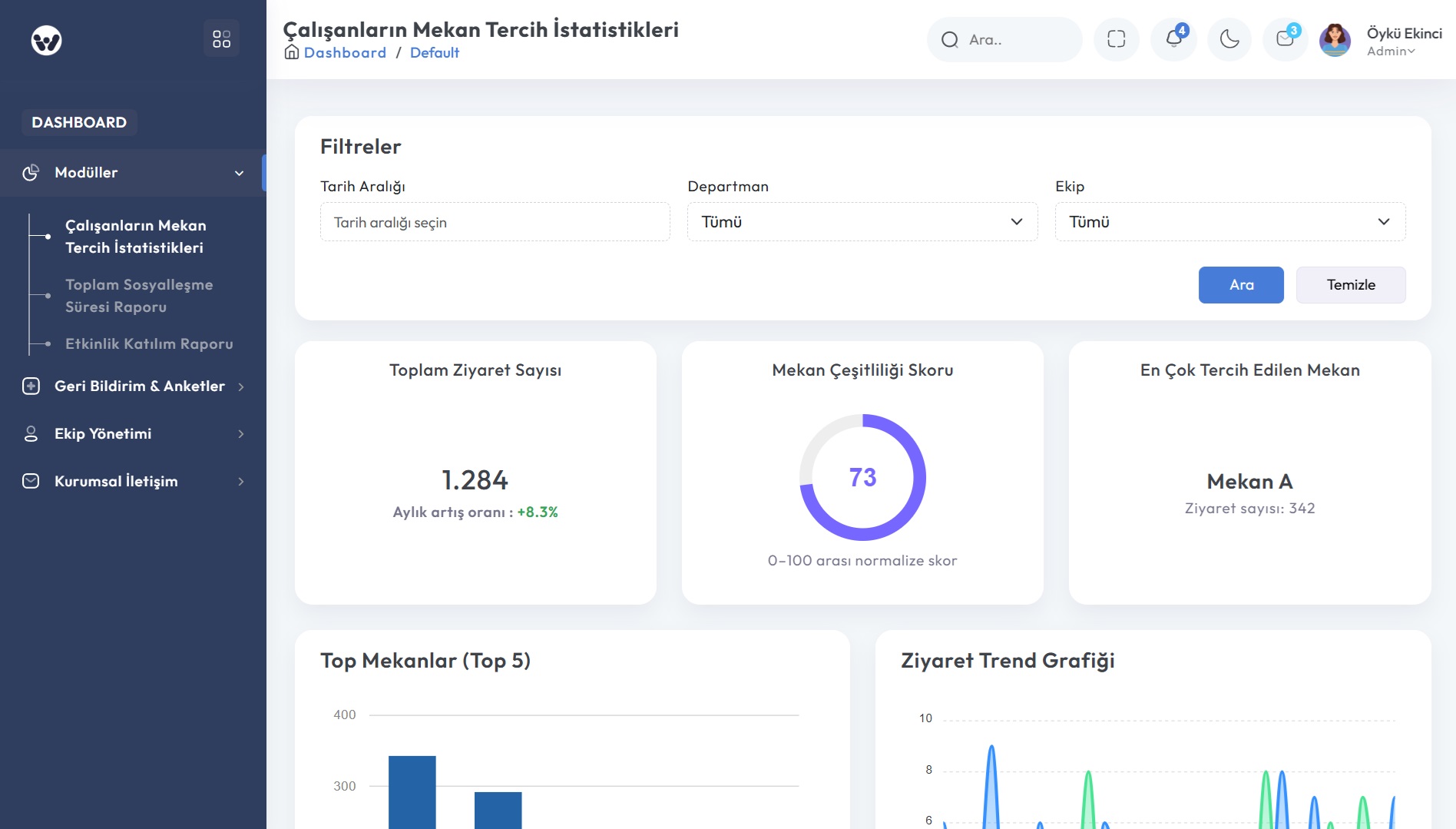This screenshot has height=829, width=1456.
Task: Select the DASHBOARD sidebar label
Action: (79, 122)
